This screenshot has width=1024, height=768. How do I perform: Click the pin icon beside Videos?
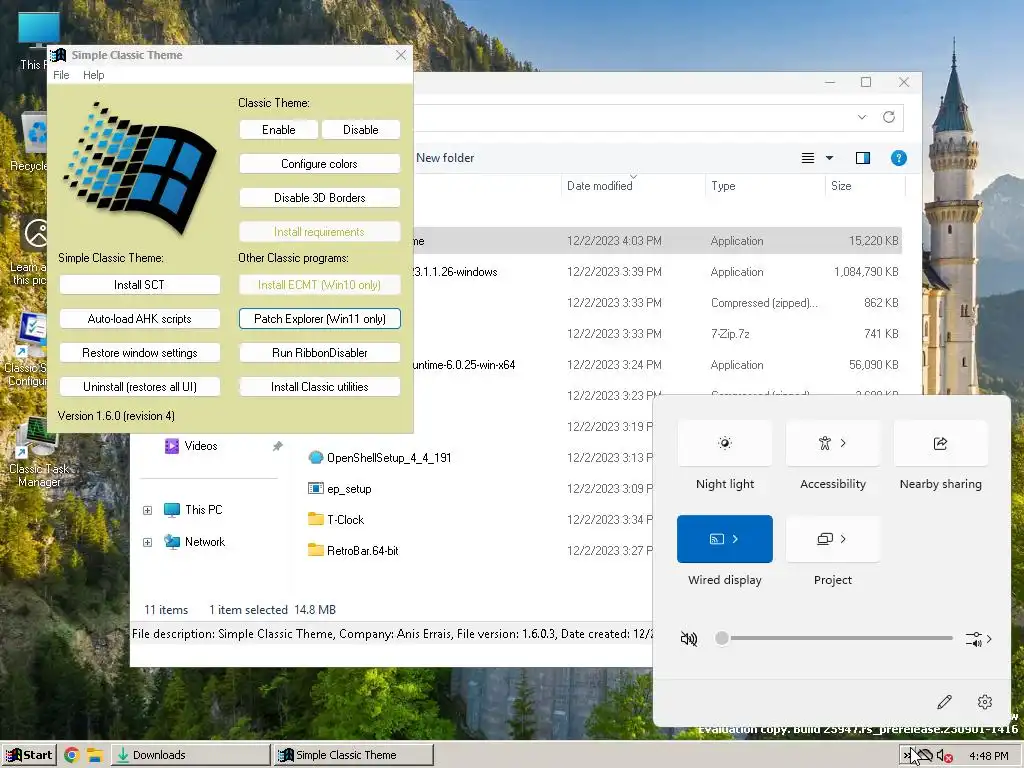(278, 446)
